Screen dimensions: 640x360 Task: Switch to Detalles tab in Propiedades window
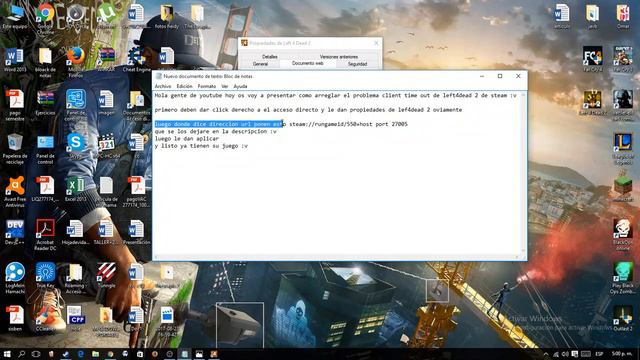269,57
